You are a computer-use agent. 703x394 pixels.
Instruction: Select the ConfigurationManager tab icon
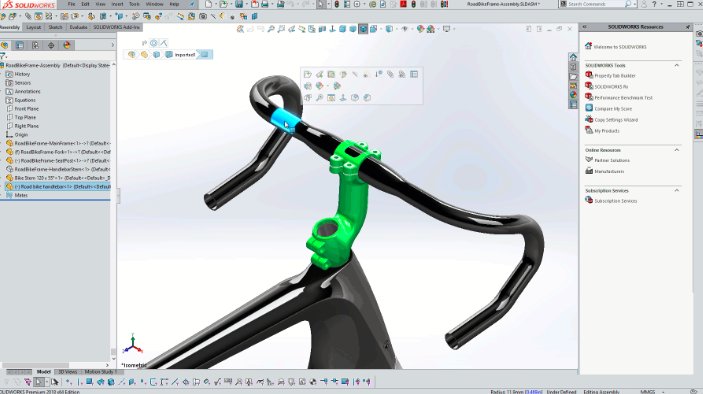pyautogui.click(x=35, y=45)
